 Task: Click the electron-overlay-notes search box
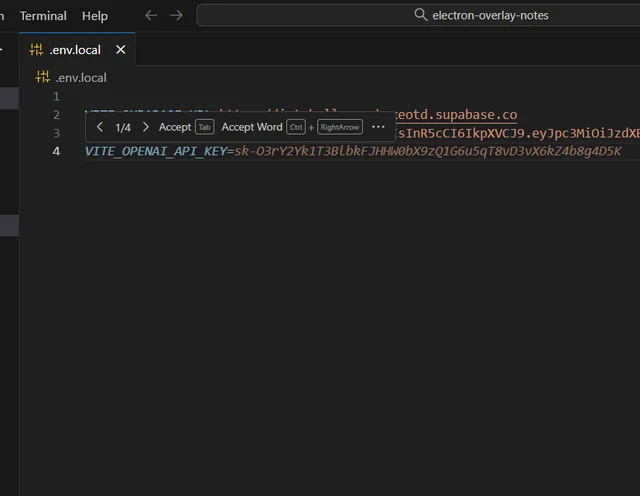pyautogui.click(x=420, y=15)
